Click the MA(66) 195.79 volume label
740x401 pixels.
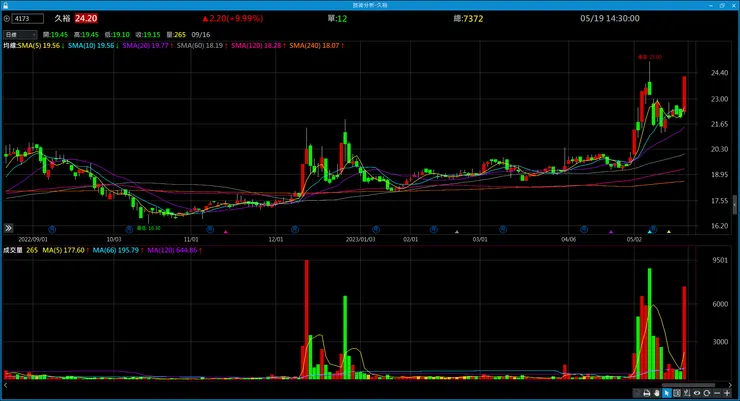coord(118,251)
